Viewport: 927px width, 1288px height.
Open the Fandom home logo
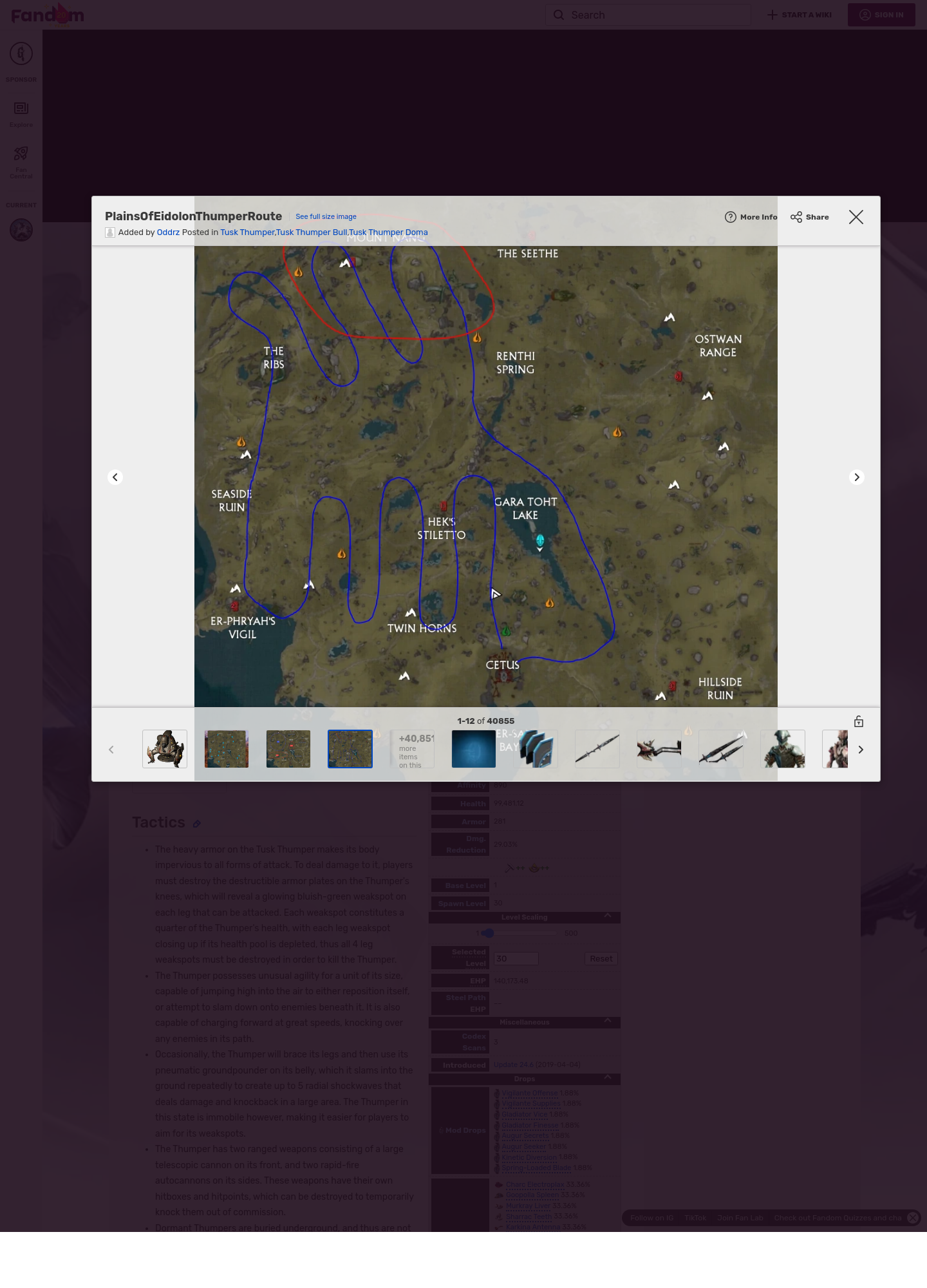coord(48,14)
